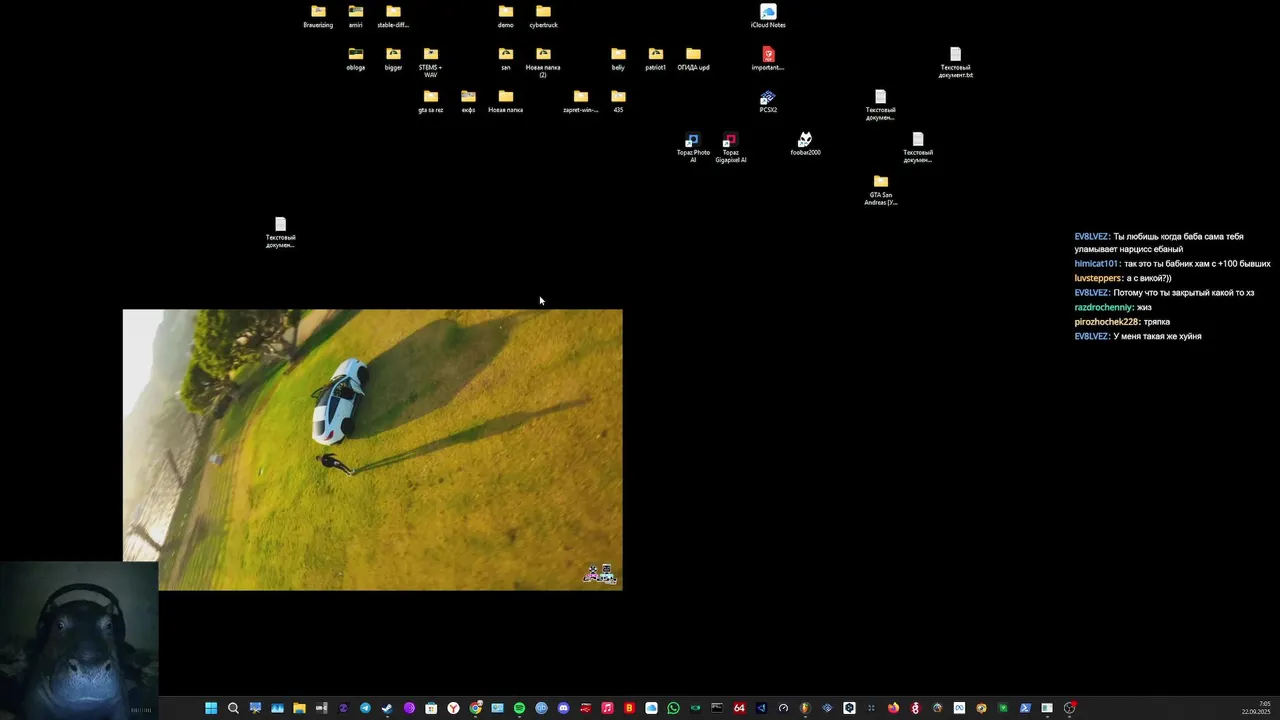1280x720 pixels.
Task: Open the taskbar clock and date
Action: tap(1257, 708)
